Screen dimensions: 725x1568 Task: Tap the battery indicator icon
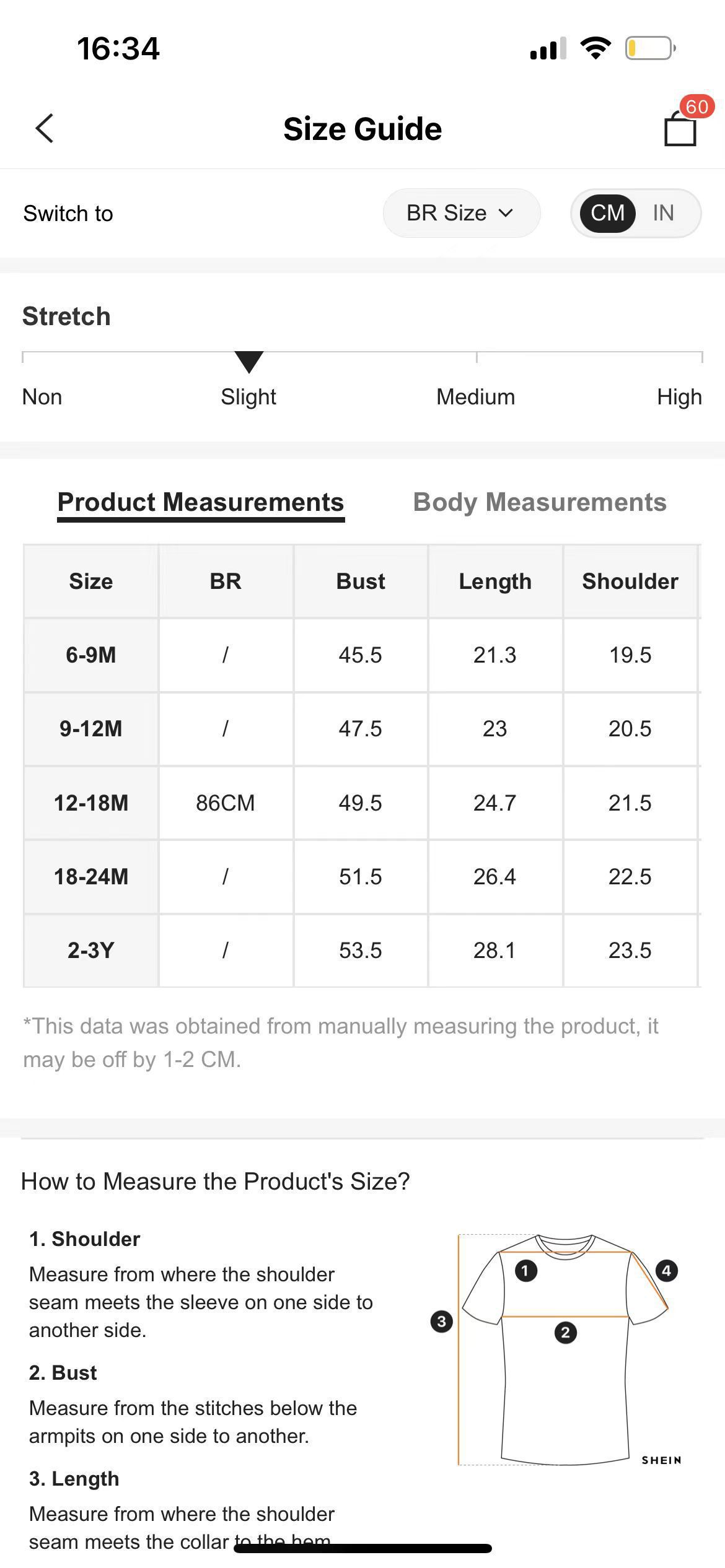649,48
